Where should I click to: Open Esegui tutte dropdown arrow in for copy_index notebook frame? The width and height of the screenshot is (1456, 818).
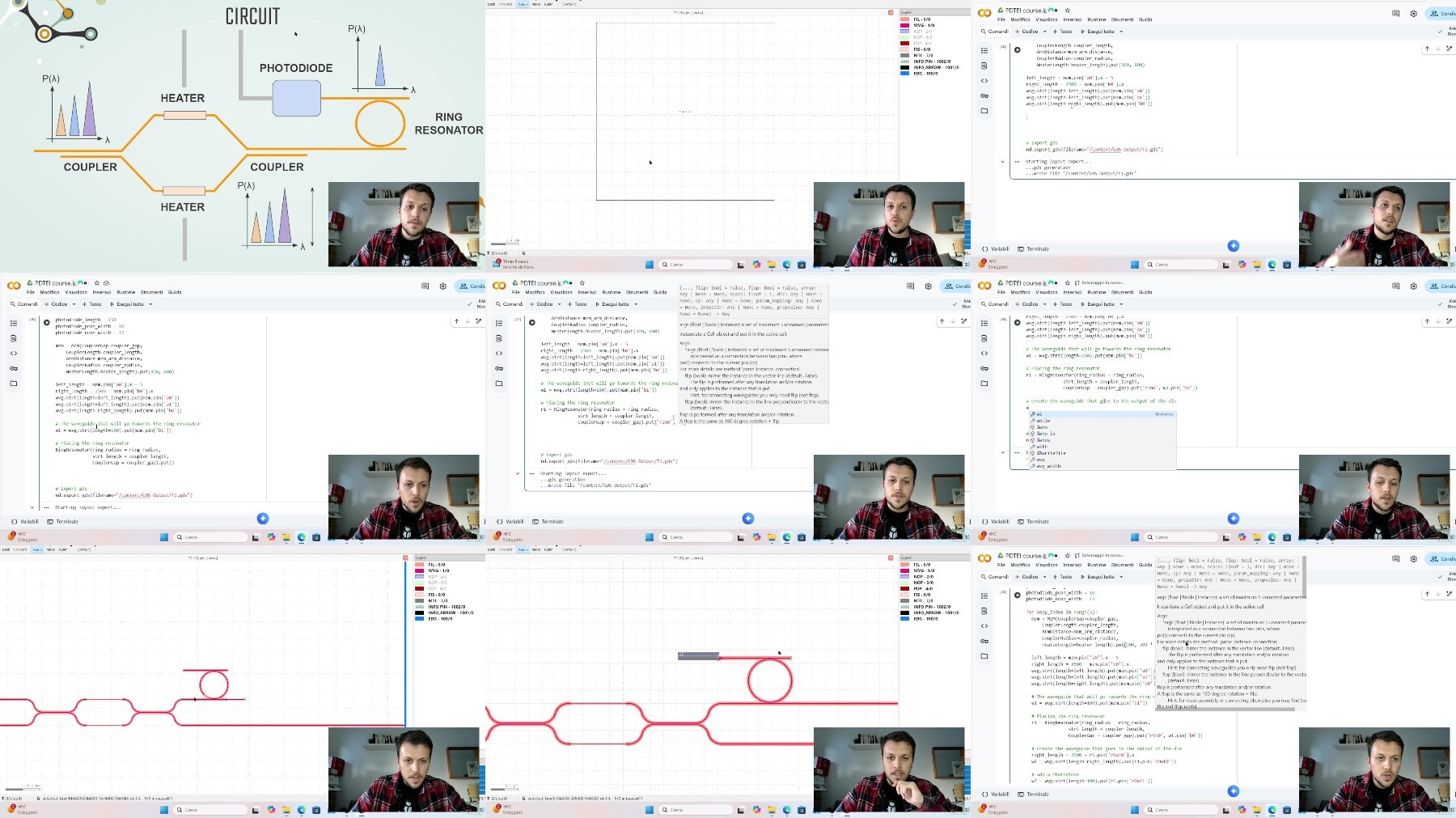[x=1121, y=577]
